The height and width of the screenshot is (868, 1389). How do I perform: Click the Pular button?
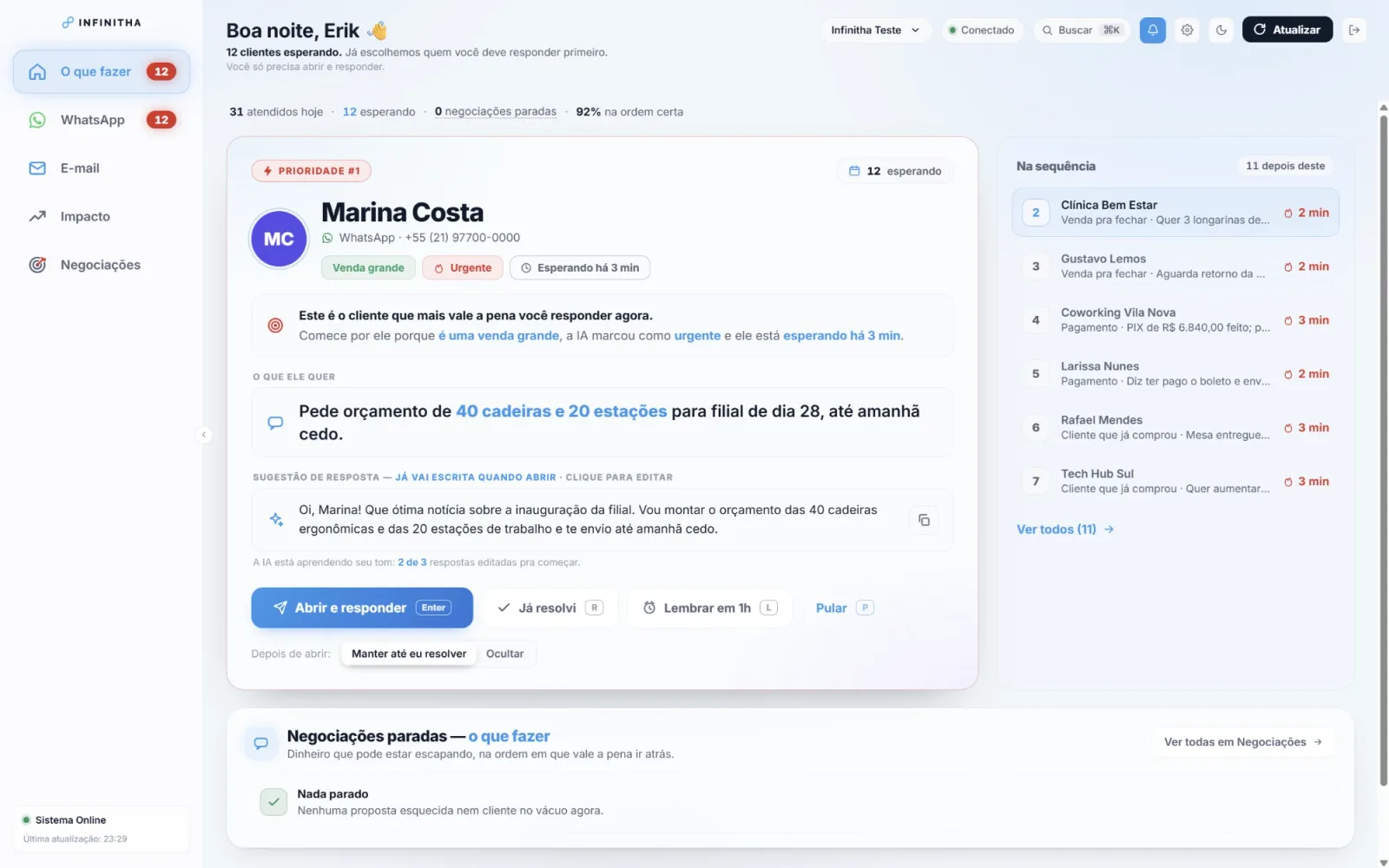click(844, 608)
